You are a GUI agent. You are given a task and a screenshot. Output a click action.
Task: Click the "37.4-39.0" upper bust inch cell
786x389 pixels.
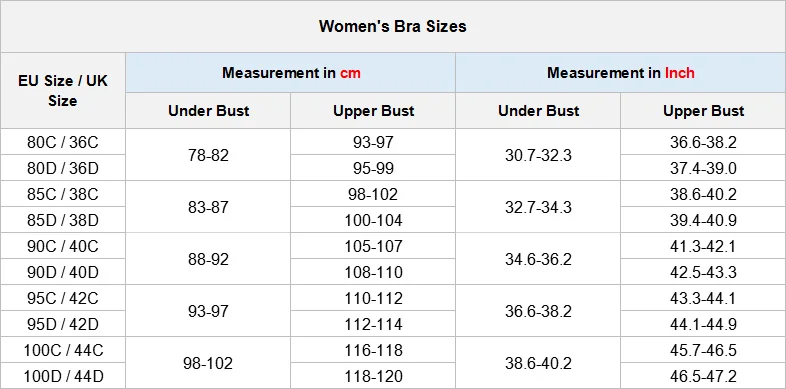pyautogui.click(x=703, y=168)
